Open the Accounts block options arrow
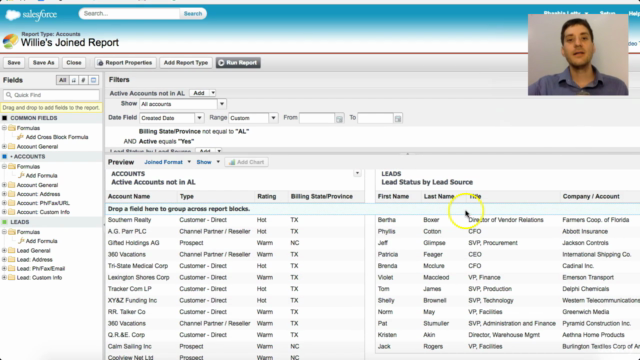640x360 pixels. (357, 173)
